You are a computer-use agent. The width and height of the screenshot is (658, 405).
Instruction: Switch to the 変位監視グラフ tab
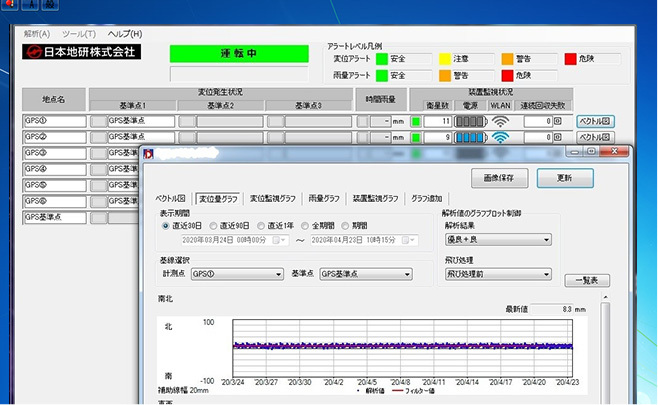pos(273,199)
